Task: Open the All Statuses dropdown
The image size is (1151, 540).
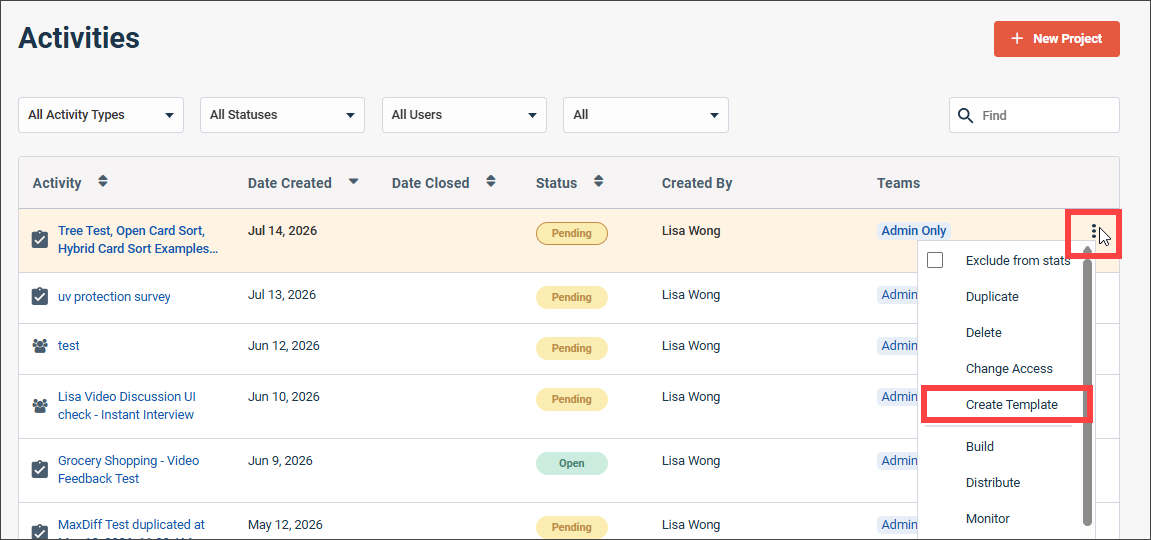Action: 283,115
